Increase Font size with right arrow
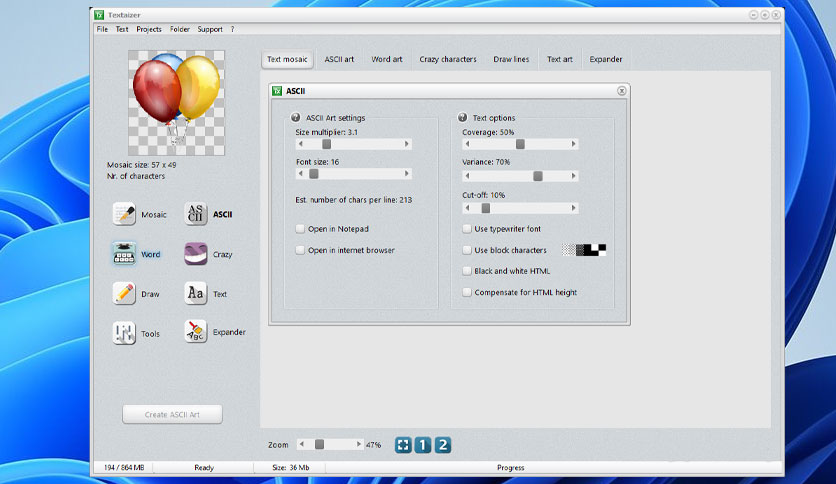This screenshot has width=836, height=484. (x=406, y=174)
